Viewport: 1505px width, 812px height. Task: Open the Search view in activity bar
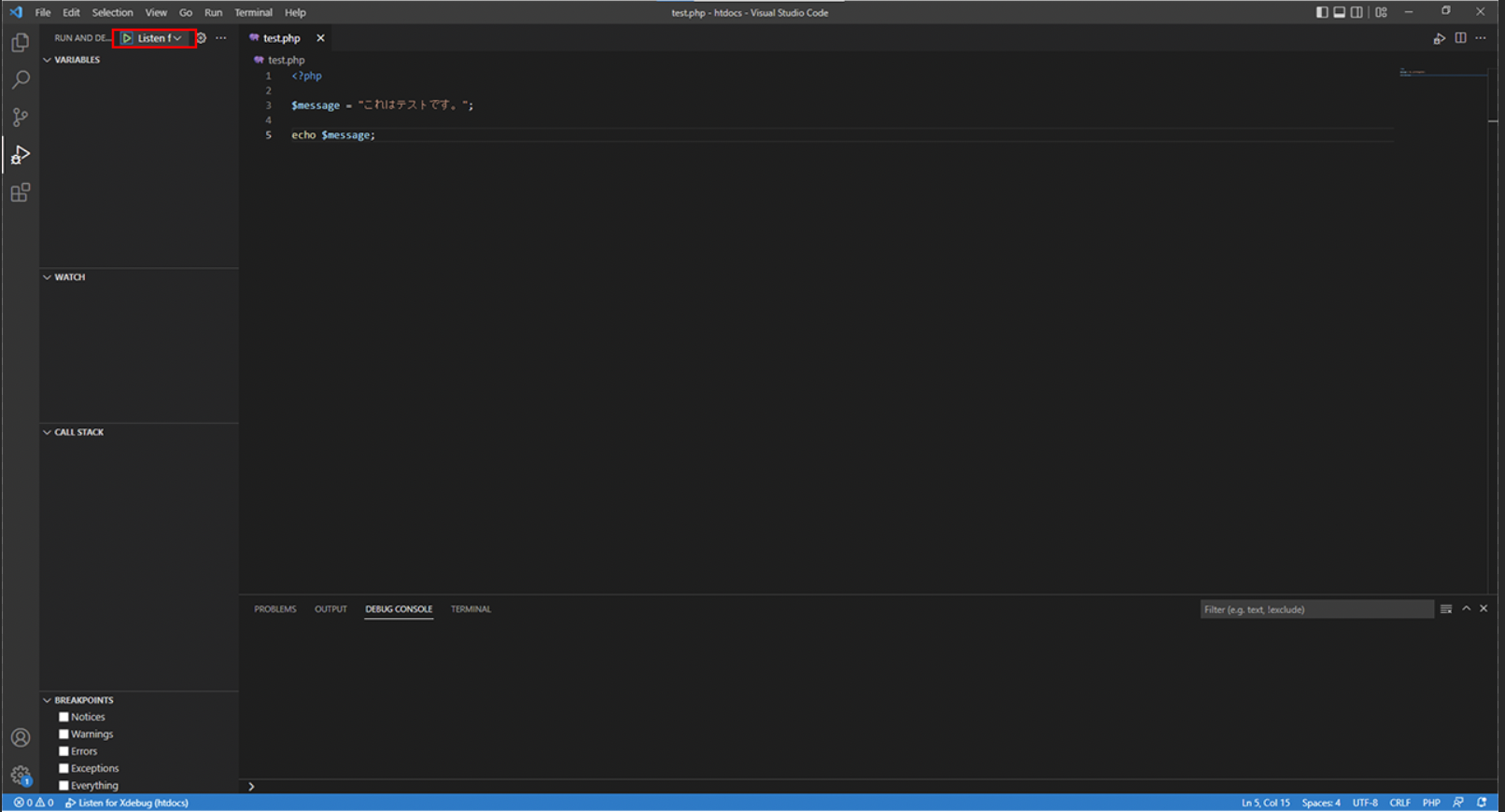pyautogui.click(x=20, y=80)
